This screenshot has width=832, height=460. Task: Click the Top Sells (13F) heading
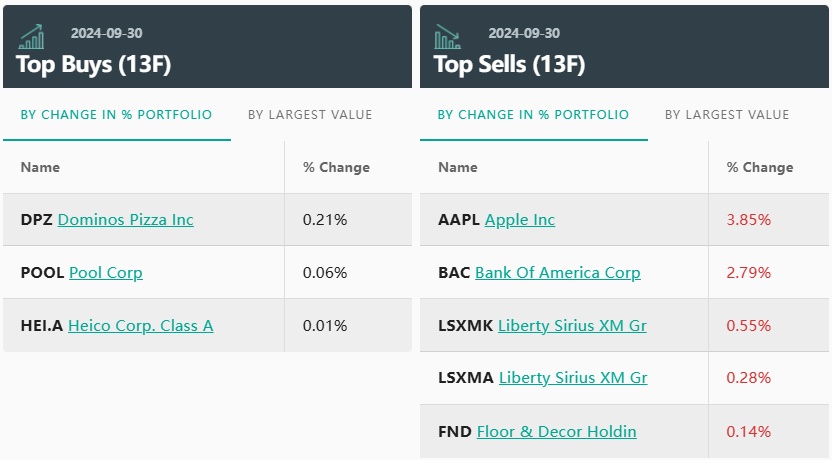509,65
